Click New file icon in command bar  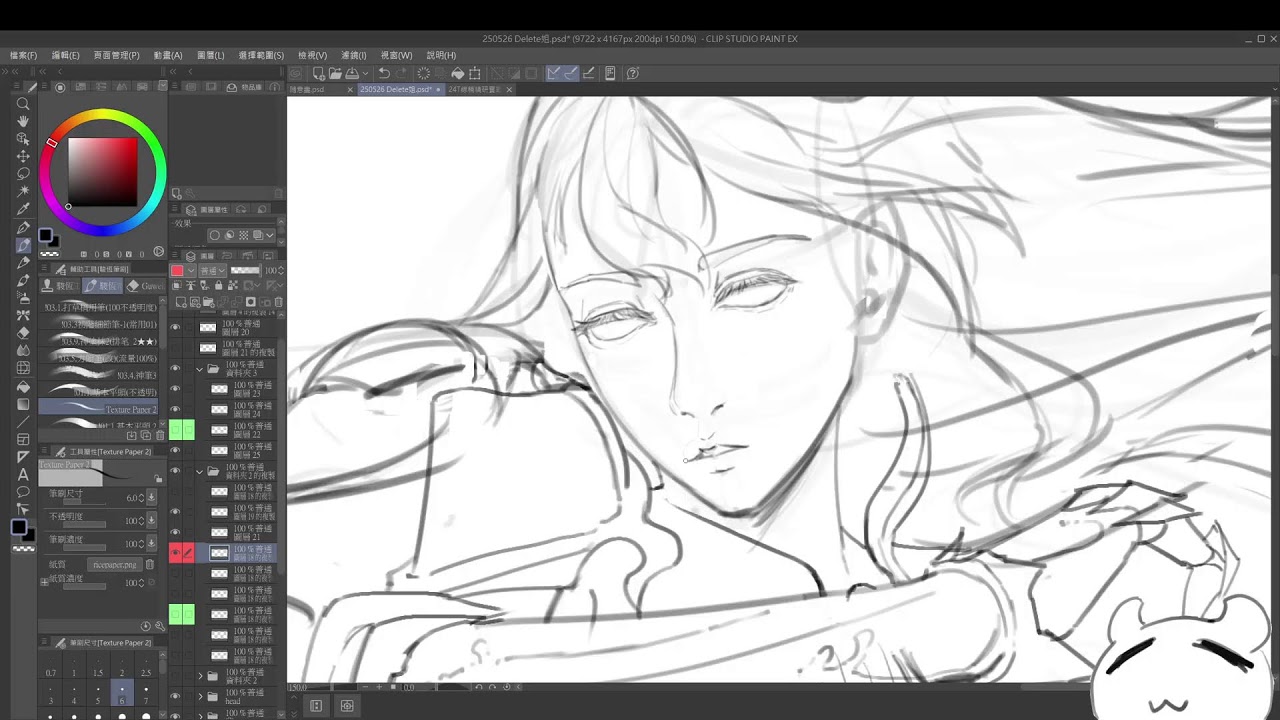[319, 73]
